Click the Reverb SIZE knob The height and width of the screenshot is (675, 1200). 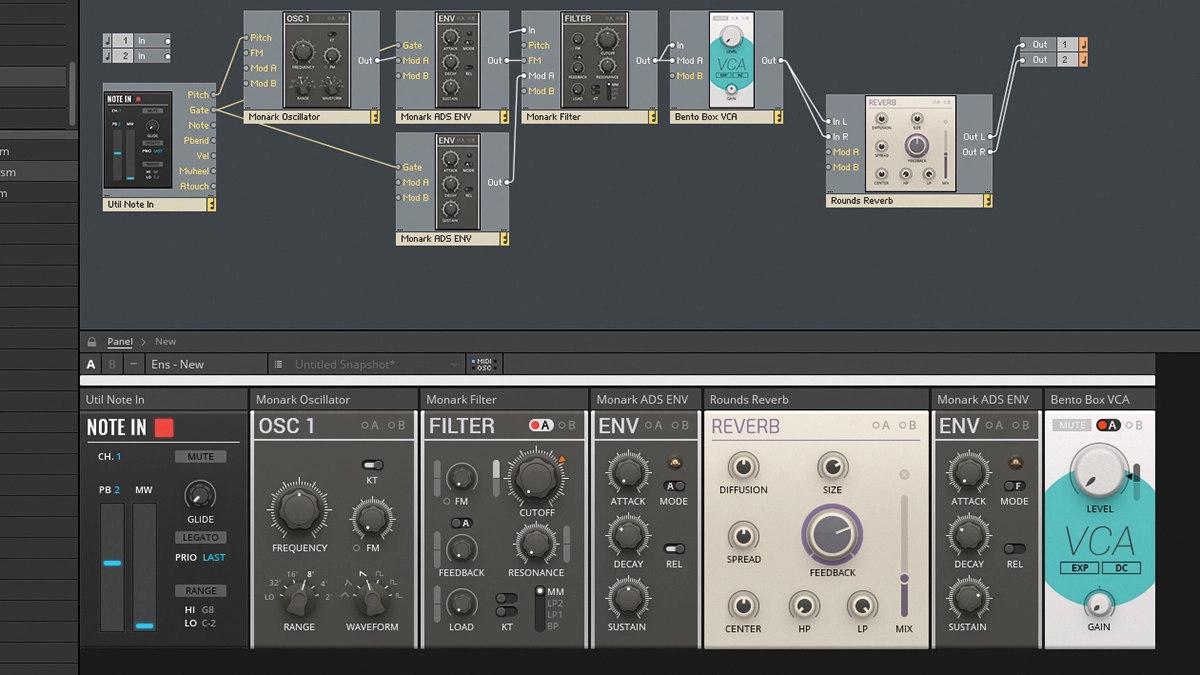(x=832, y=466)
